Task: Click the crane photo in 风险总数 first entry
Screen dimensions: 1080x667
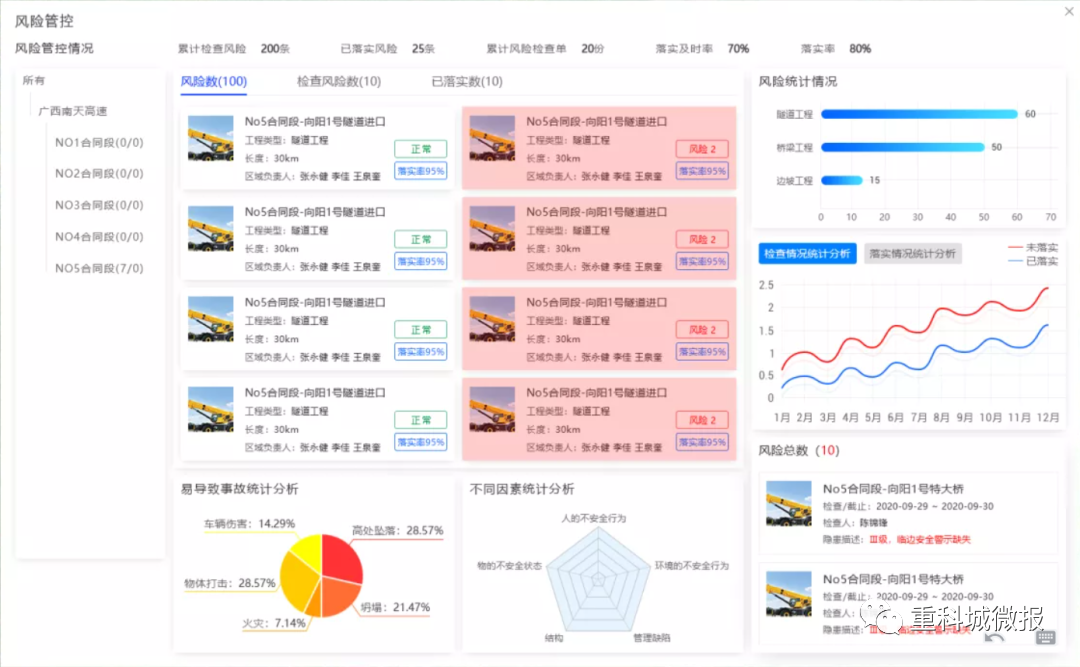Action: click(x=787, y=505)
